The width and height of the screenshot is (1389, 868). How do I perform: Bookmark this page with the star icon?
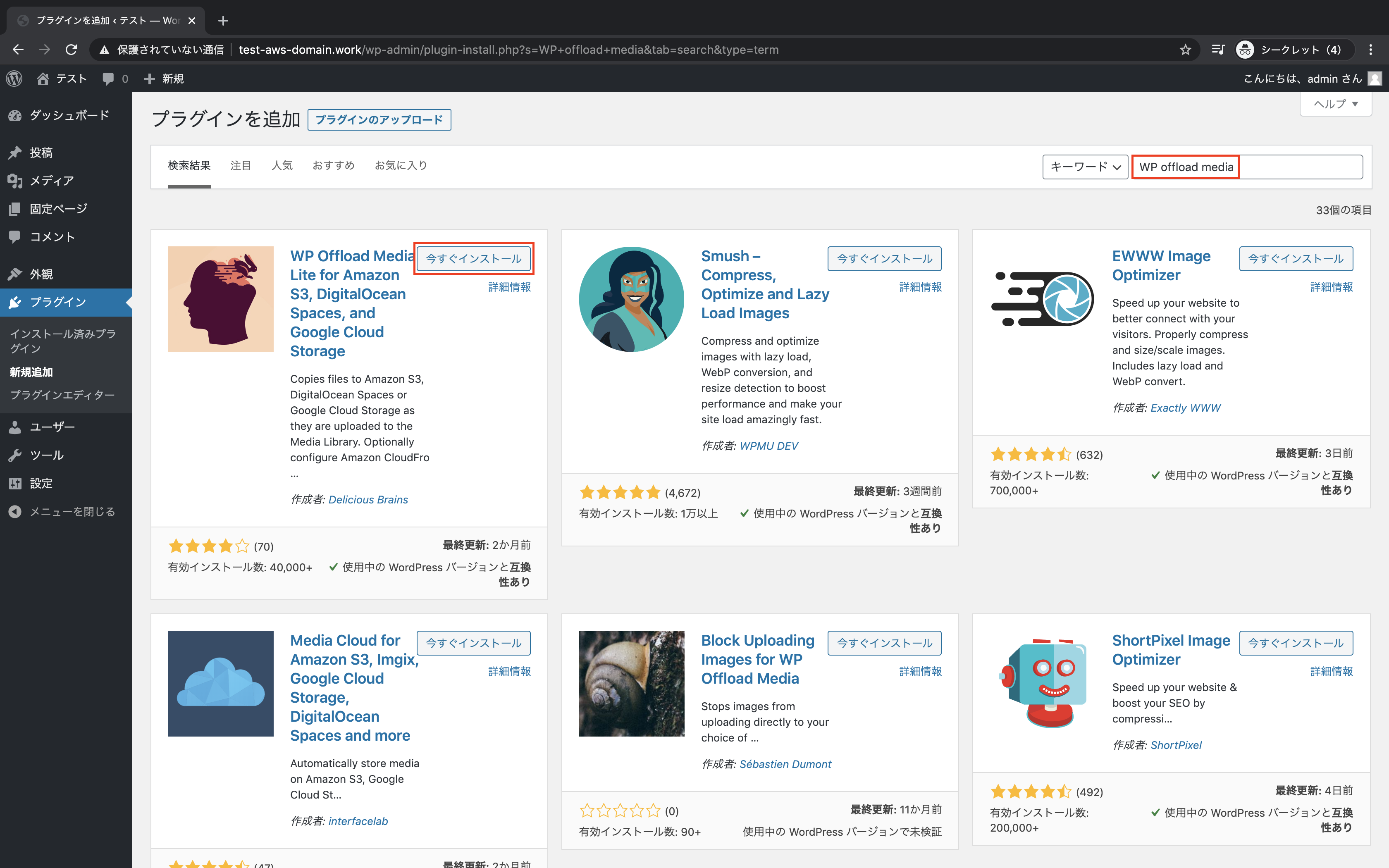(1185, 50)
